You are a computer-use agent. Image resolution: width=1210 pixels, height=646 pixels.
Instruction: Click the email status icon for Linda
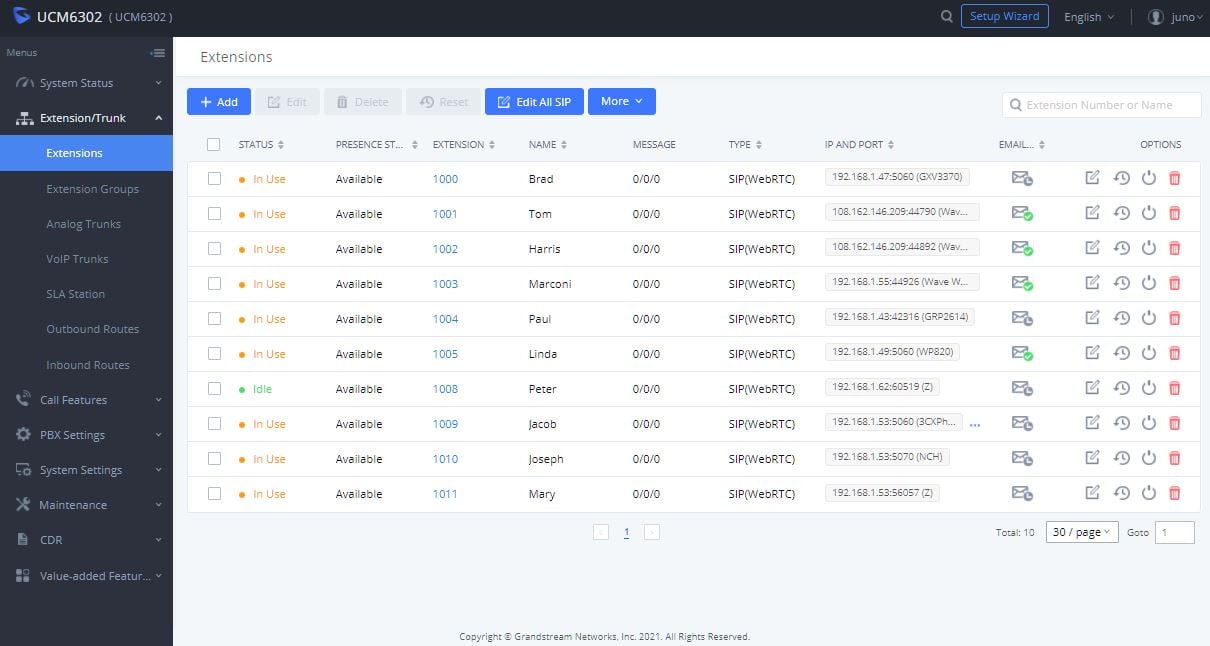pyautogui.click(x=1021, y=353)
